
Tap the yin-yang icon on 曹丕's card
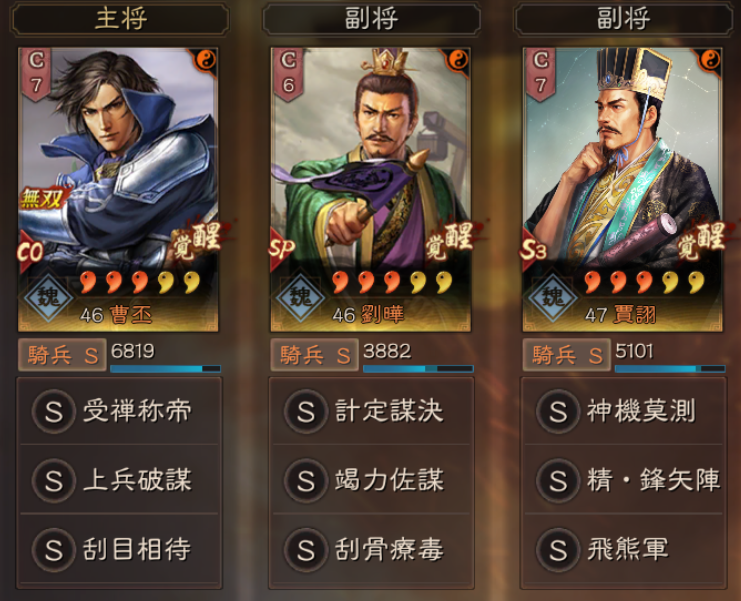pyautogui.click(x=206, y=60)
